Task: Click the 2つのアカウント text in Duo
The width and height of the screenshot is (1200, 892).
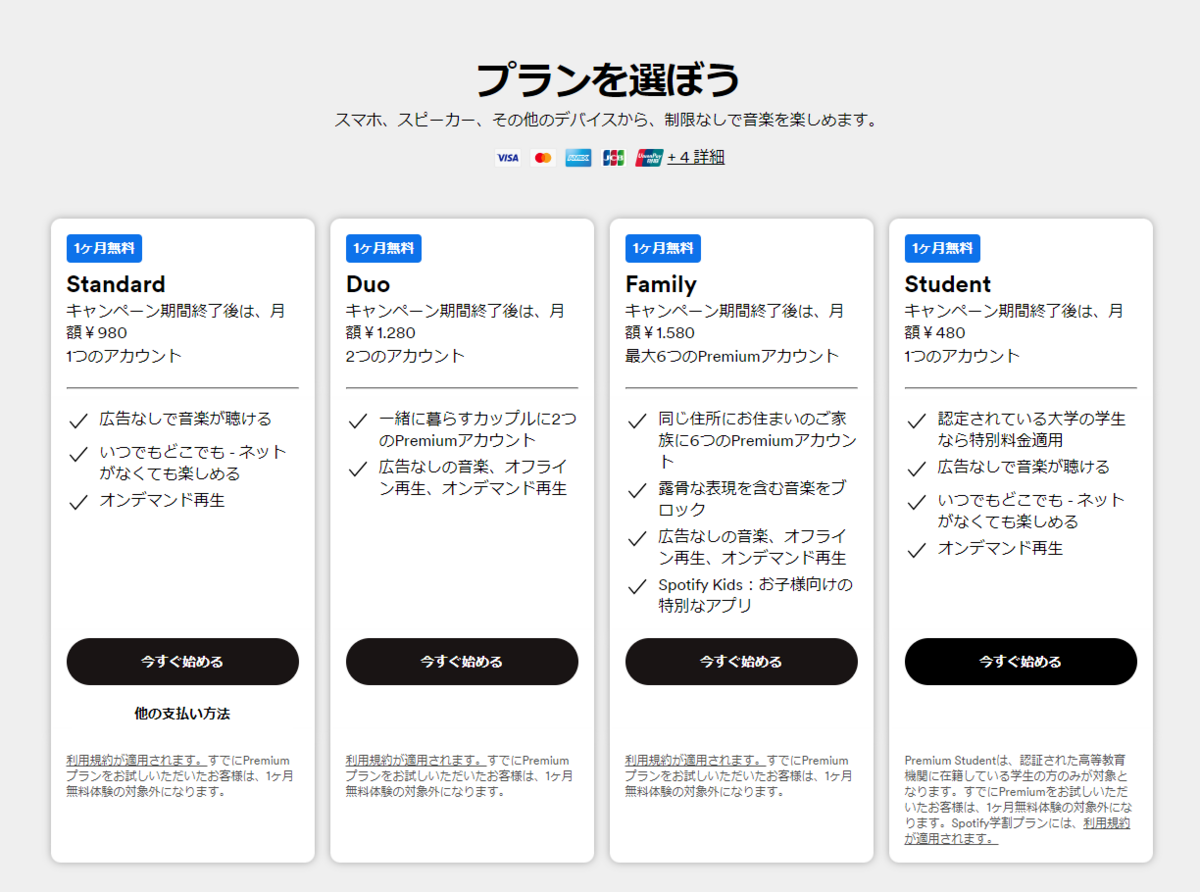Action: click(x=406, y=356)
